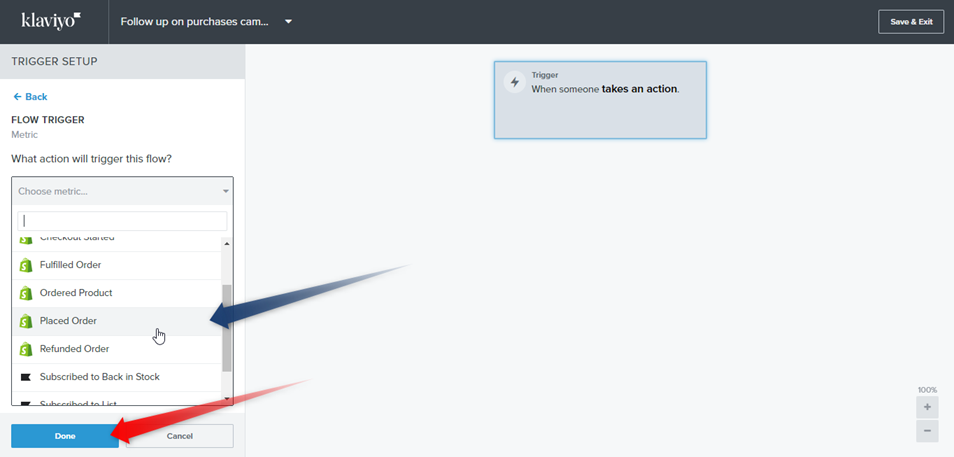Screen dimensions: 954x457
Task: Click the TRIGGER SETUP panel header
Action: (122, 61)
